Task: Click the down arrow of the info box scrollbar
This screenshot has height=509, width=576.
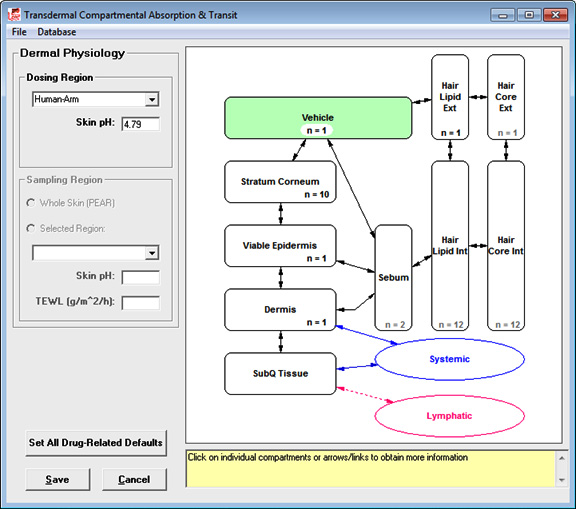Action: 562,480
